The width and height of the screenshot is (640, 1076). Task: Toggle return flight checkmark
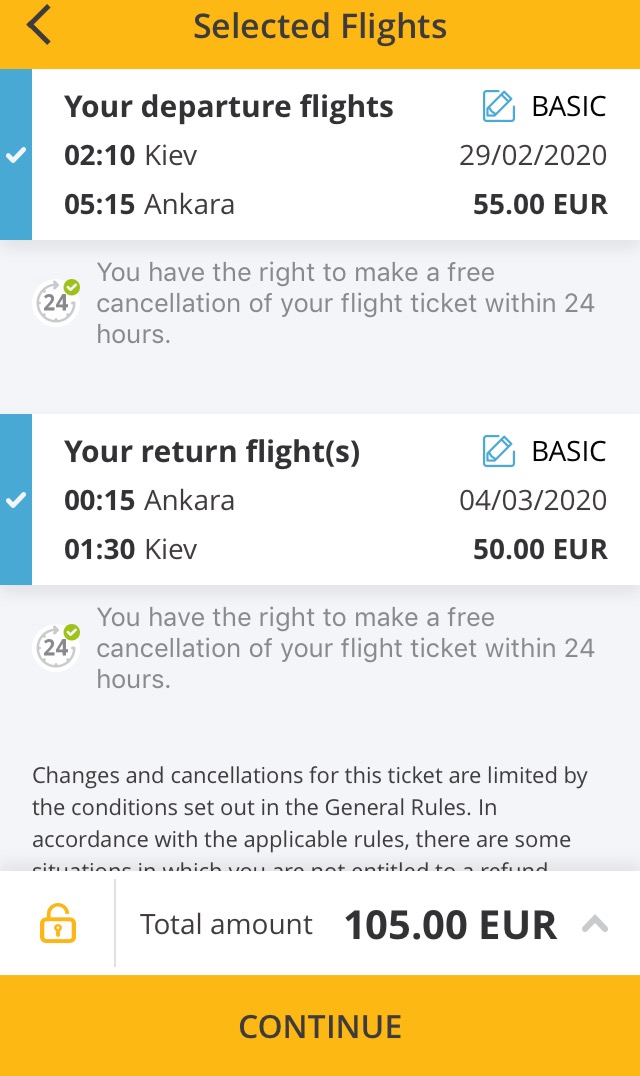pos(15,500)
